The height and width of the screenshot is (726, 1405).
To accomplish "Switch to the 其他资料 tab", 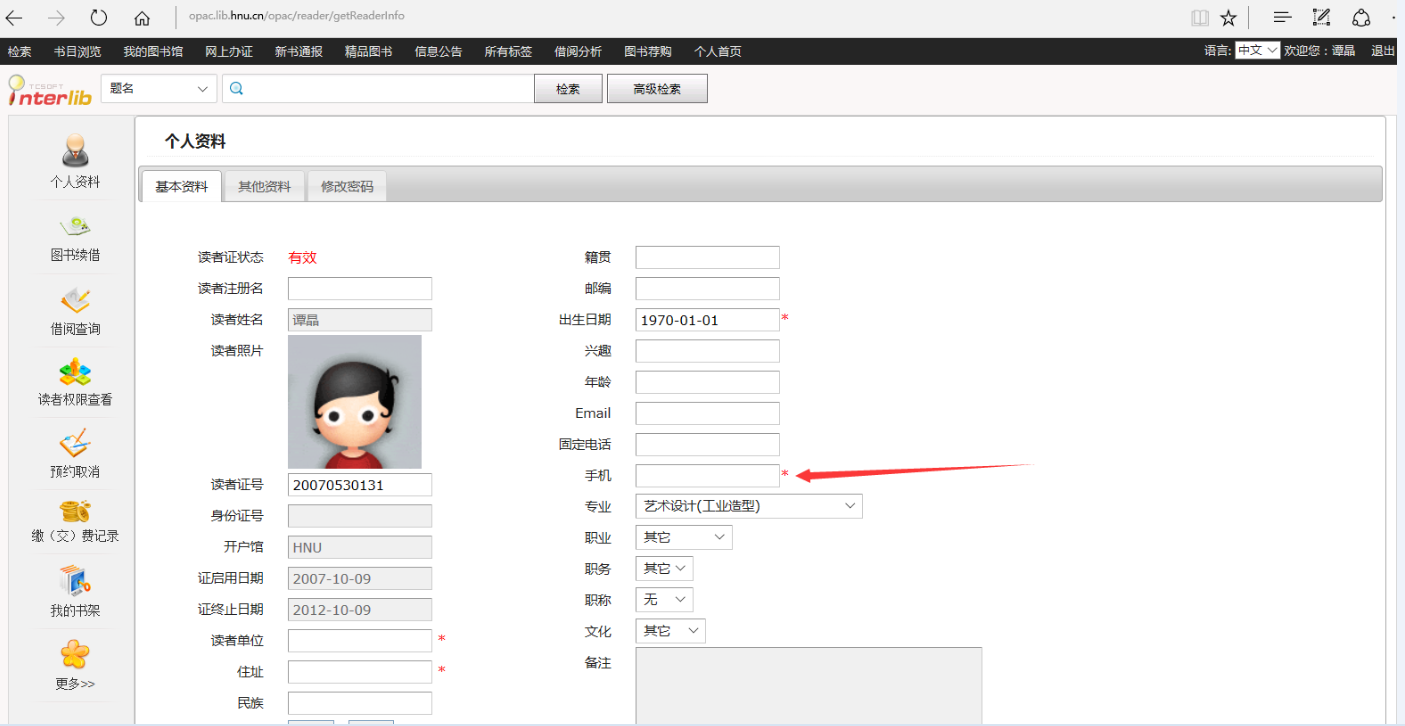I will click(x=264, y=186).
